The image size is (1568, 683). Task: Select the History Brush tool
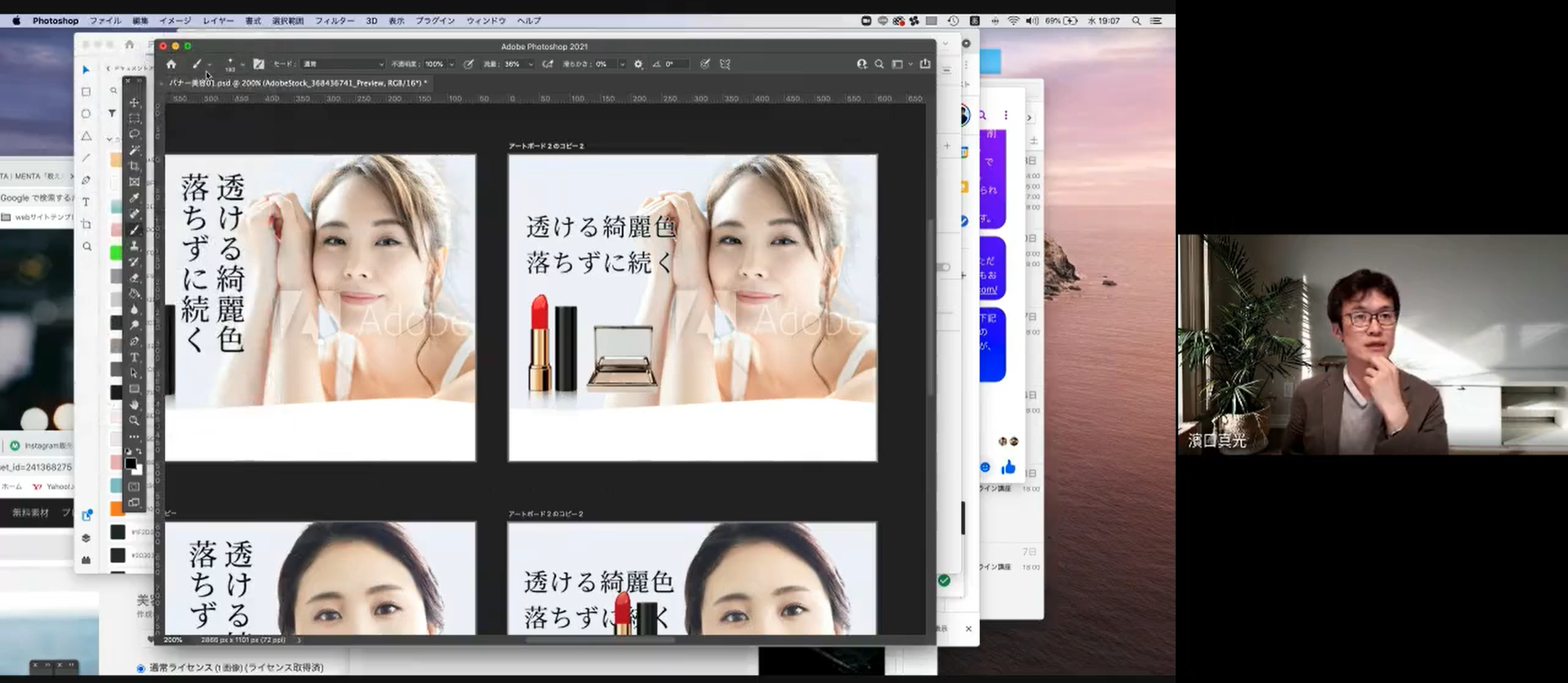[134, 262]
